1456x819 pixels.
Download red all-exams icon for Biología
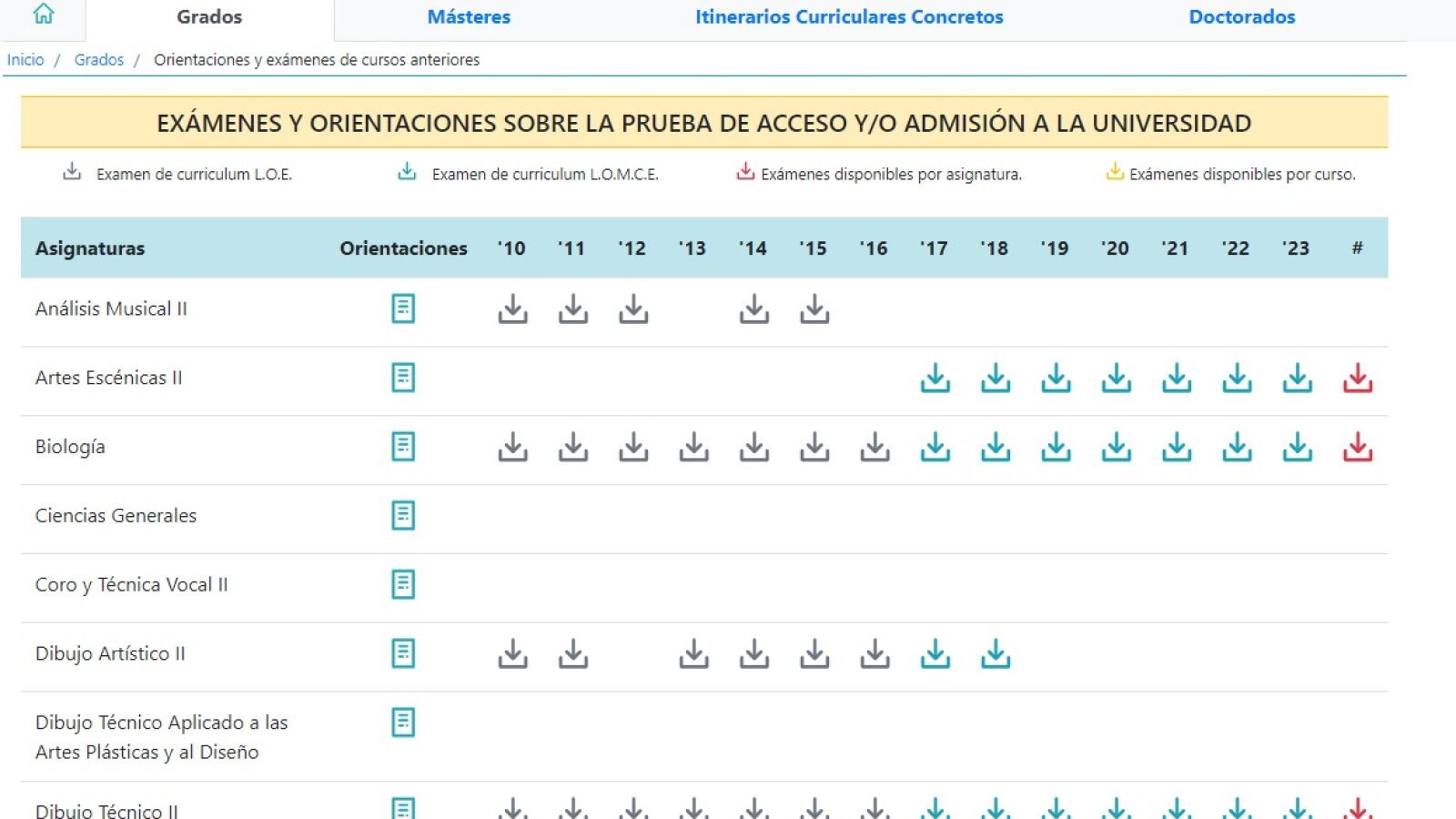(x=1357, y=447)
